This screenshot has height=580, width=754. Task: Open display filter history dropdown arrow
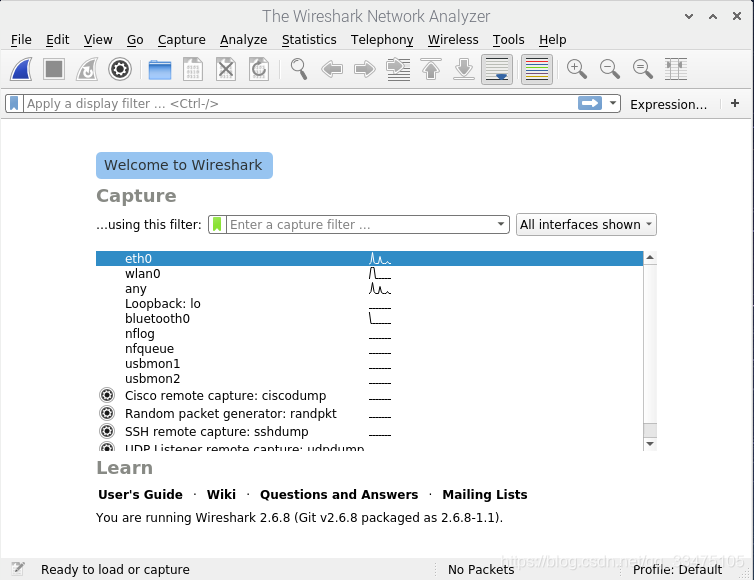pyautogui.click(x=613, y=103)
